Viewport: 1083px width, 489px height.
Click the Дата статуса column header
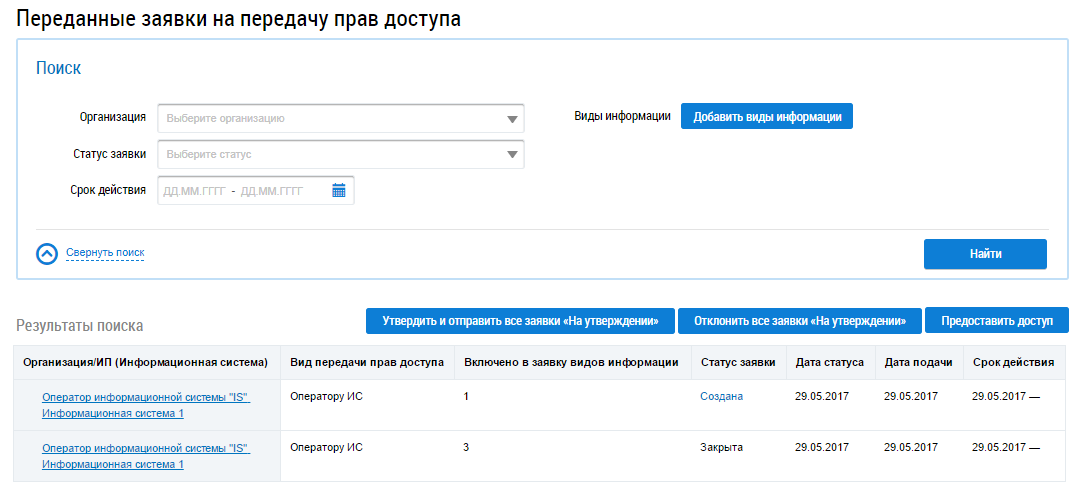[x=830, y=362]
